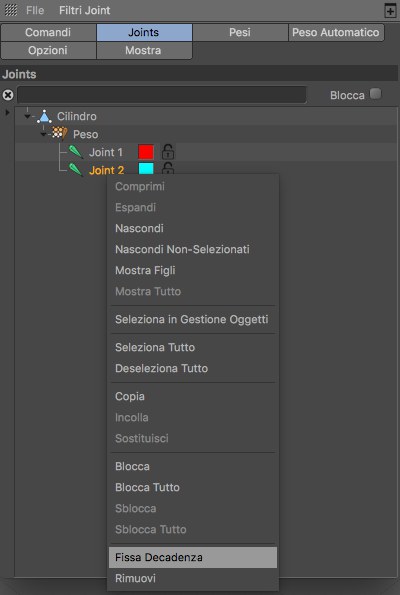Click the Peso weight tag icon
The height and width of the screenshot is (595, 400).
coord(60,133)
